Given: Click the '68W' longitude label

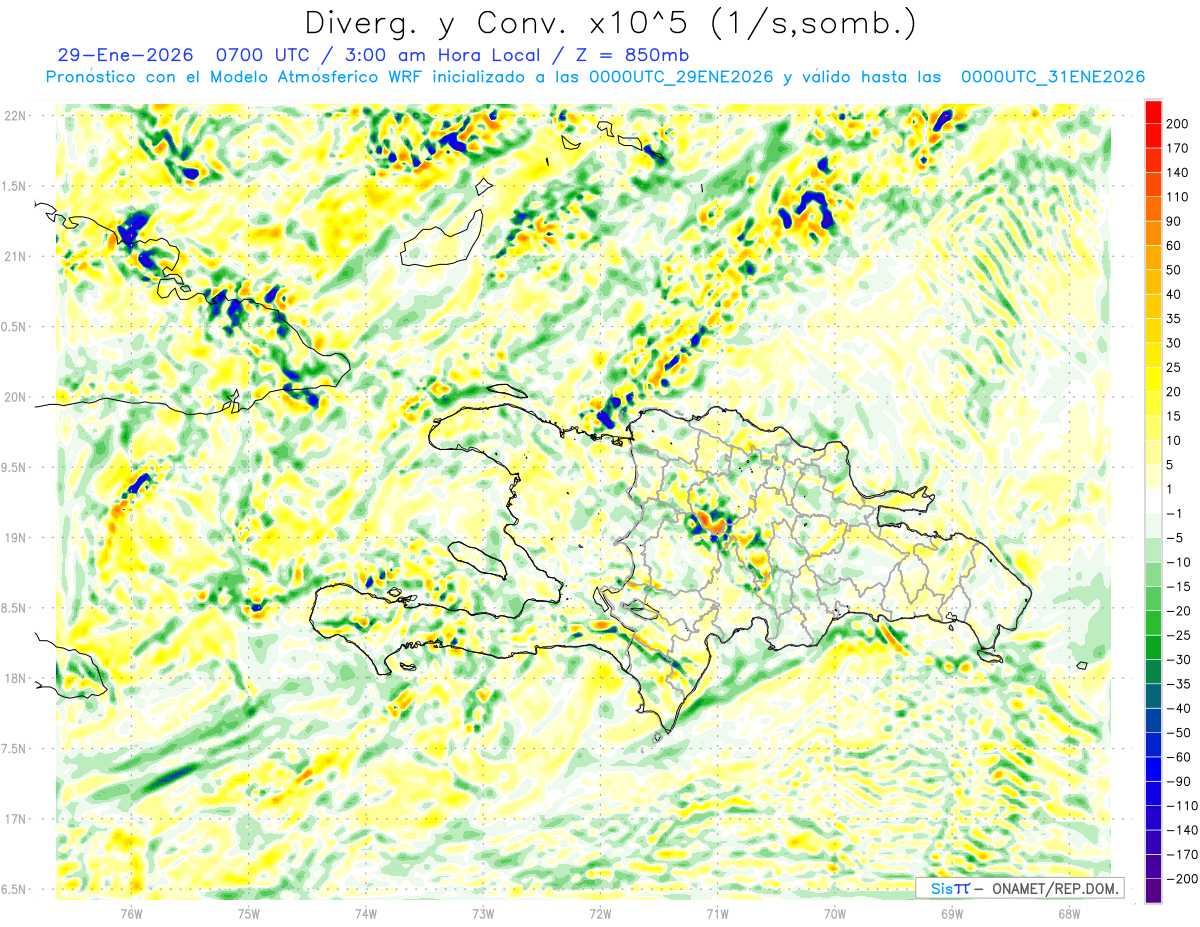Looking at the screenshot, I should pos(1069,913).
